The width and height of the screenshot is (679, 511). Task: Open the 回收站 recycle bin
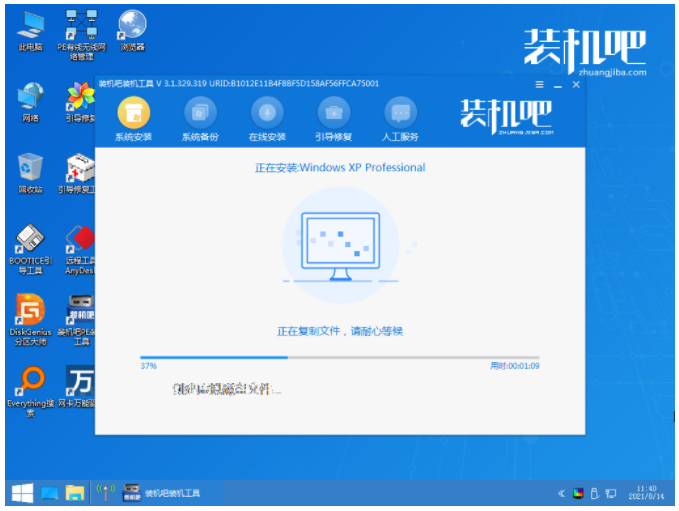click(30, 173)
